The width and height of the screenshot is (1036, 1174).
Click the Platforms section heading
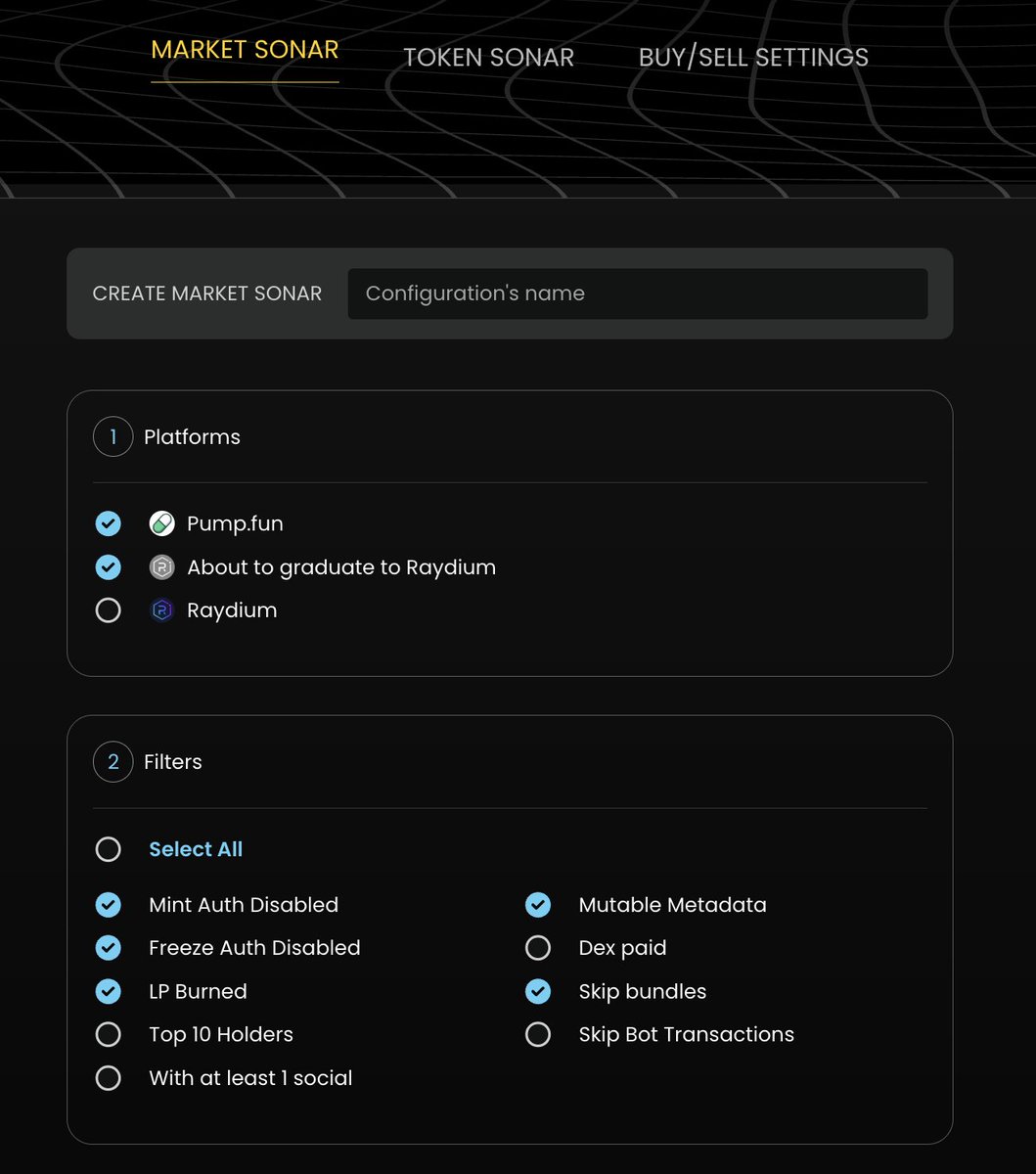(x=192, y=437)
